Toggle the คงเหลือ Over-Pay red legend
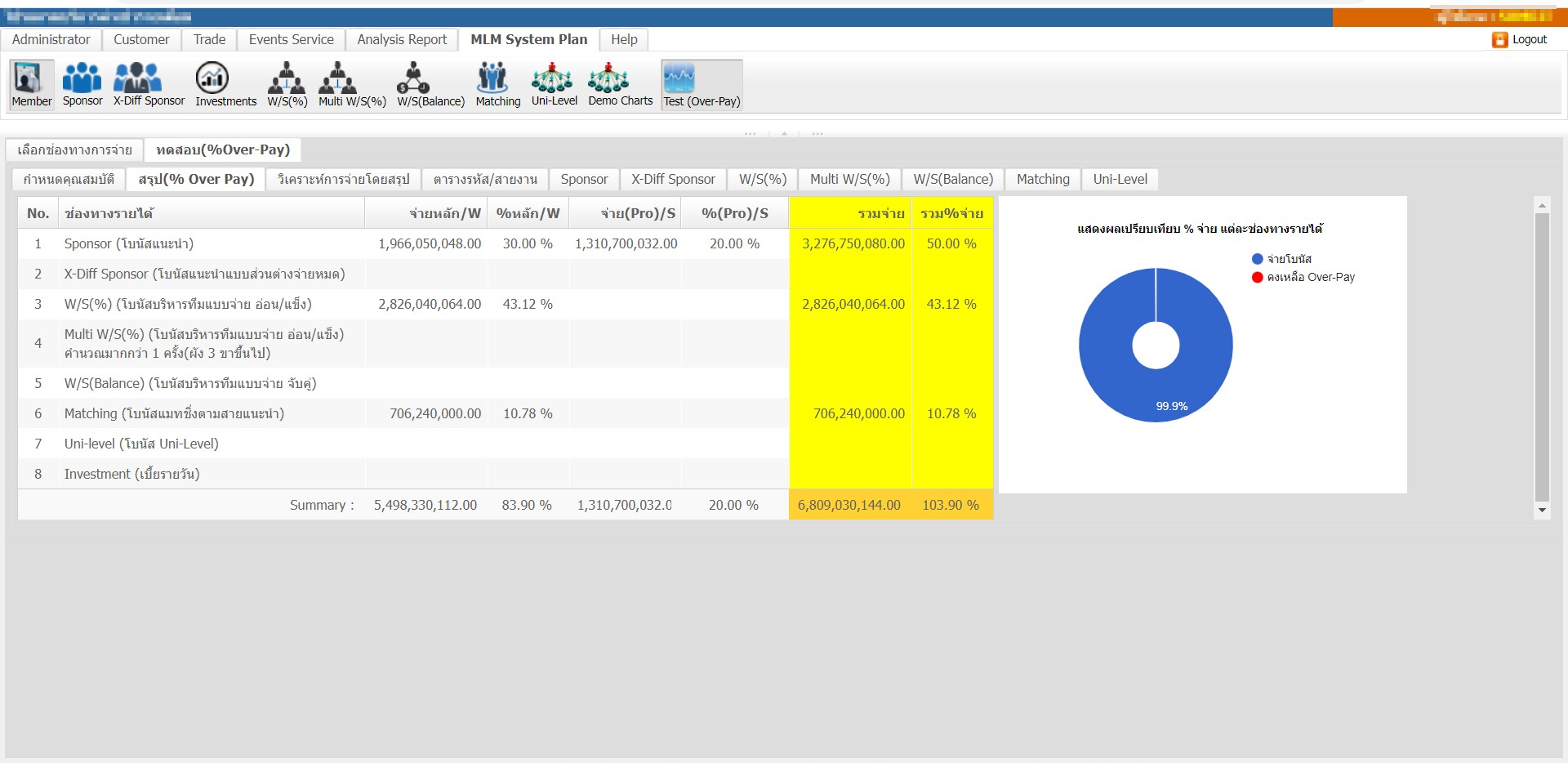Screen dimensions: 1568x763 point(1303,277)
